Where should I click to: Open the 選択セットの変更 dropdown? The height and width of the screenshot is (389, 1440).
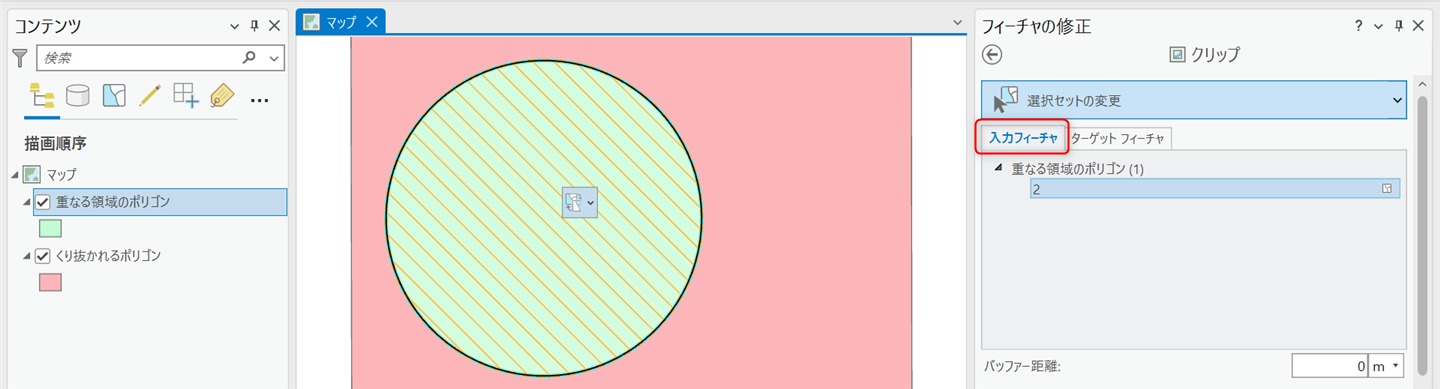(x=1194, y=100)
